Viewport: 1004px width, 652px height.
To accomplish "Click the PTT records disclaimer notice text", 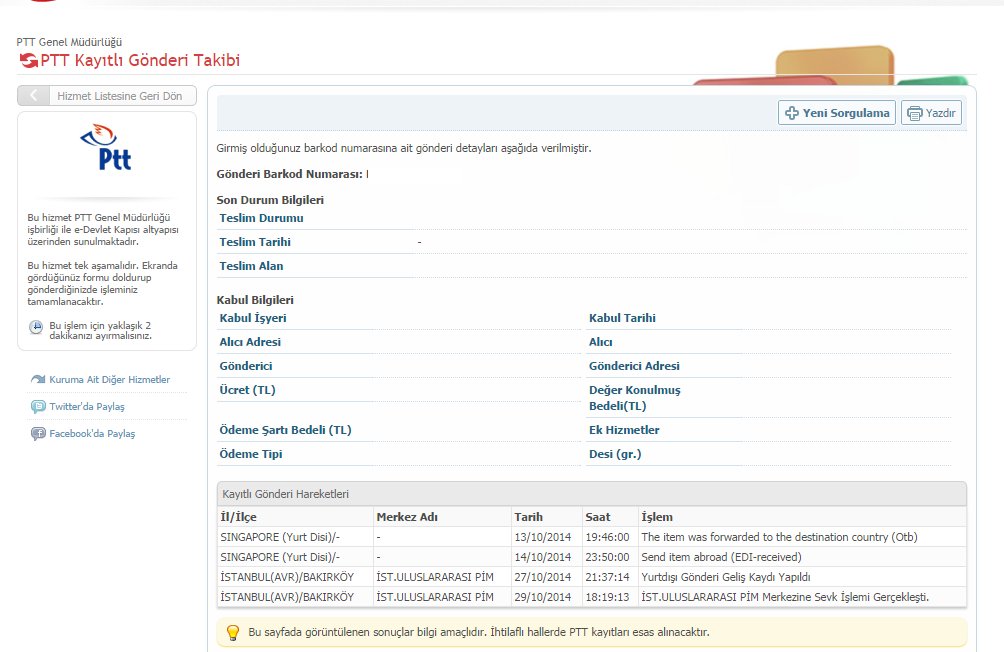I will pos(479,632).
